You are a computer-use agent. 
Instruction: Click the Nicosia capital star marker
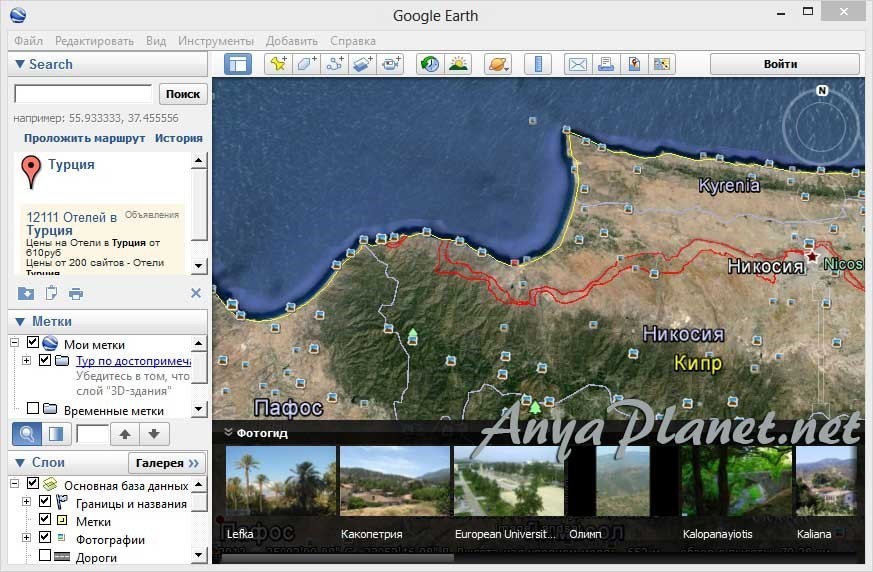[812, 257]
